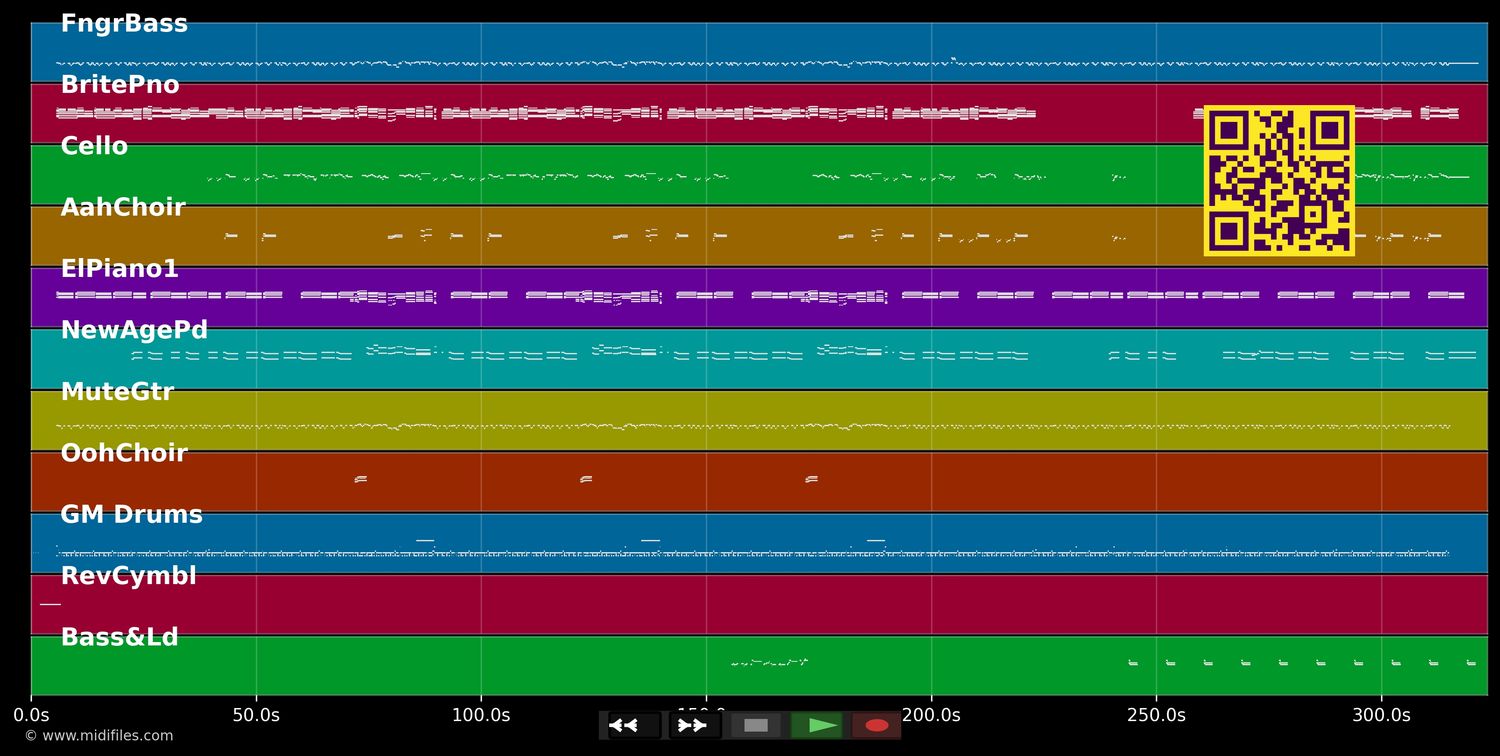Select the MuteGtr track label
The height and width of the screenshot is (756, 1500).
pyautogui.click(x=117, y=392)
